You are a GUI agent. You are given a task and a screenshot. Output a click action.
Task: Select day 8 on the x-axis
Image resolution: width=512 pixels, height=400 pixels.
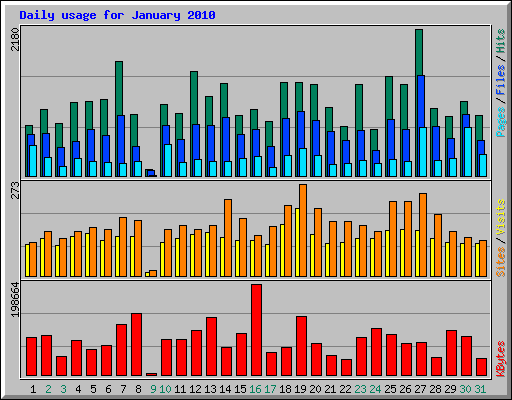click(138, 389)
